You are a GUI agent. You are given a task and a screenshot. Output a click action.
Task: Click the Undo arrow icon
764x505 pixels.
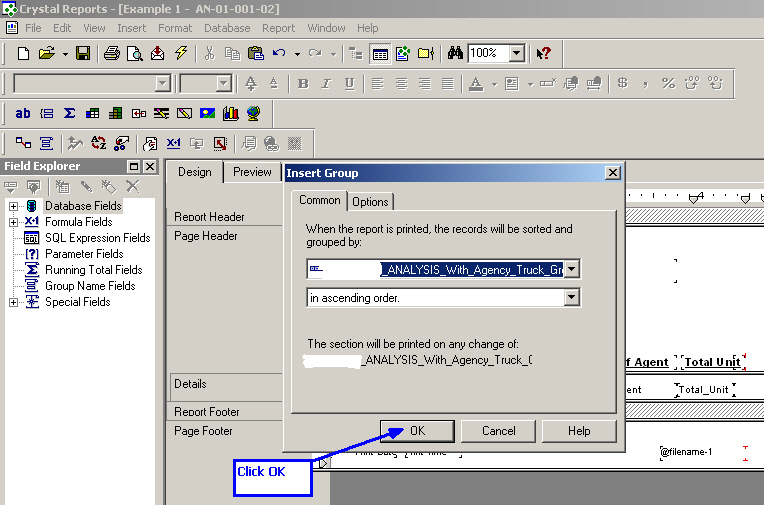pyautogui.click(x=279, y=53)
